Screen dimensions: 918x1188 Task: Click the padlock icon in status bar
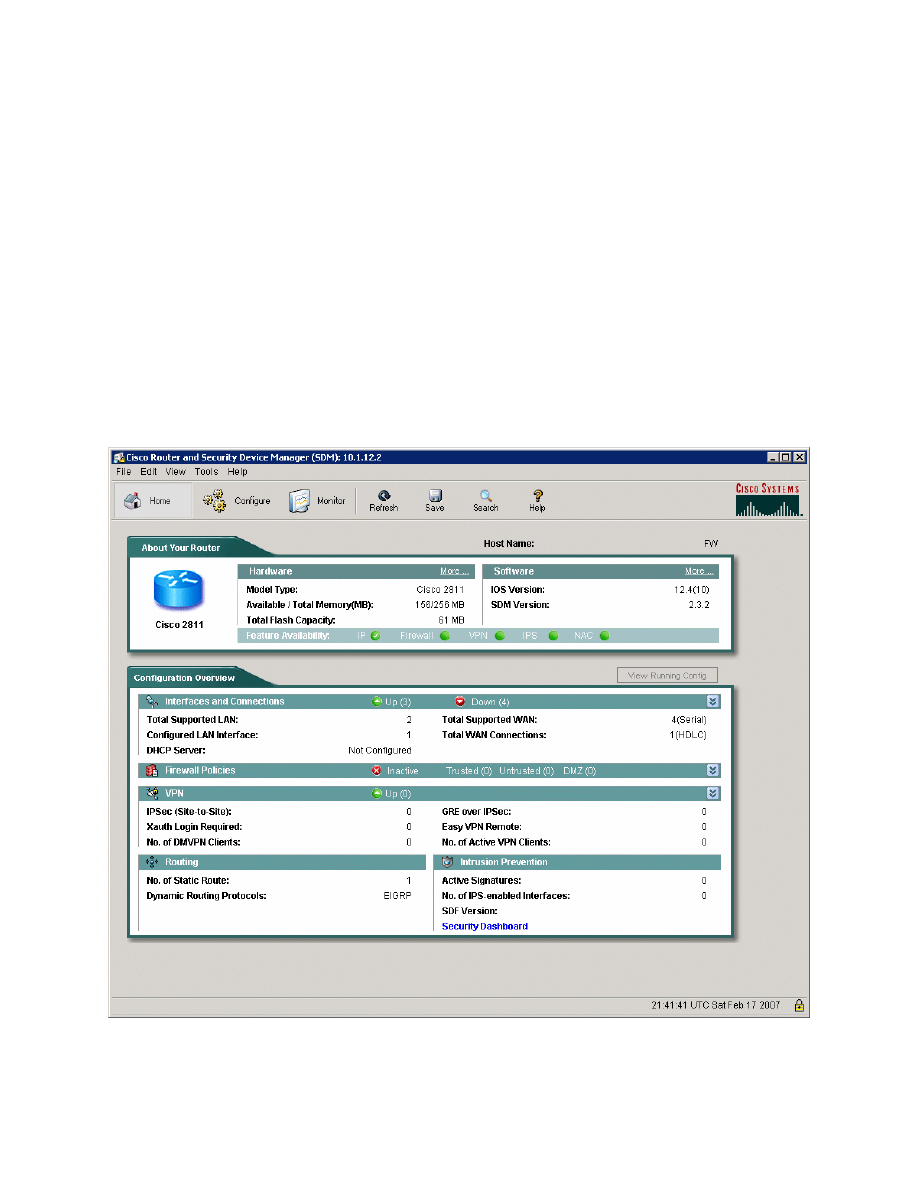point(799,1006)
